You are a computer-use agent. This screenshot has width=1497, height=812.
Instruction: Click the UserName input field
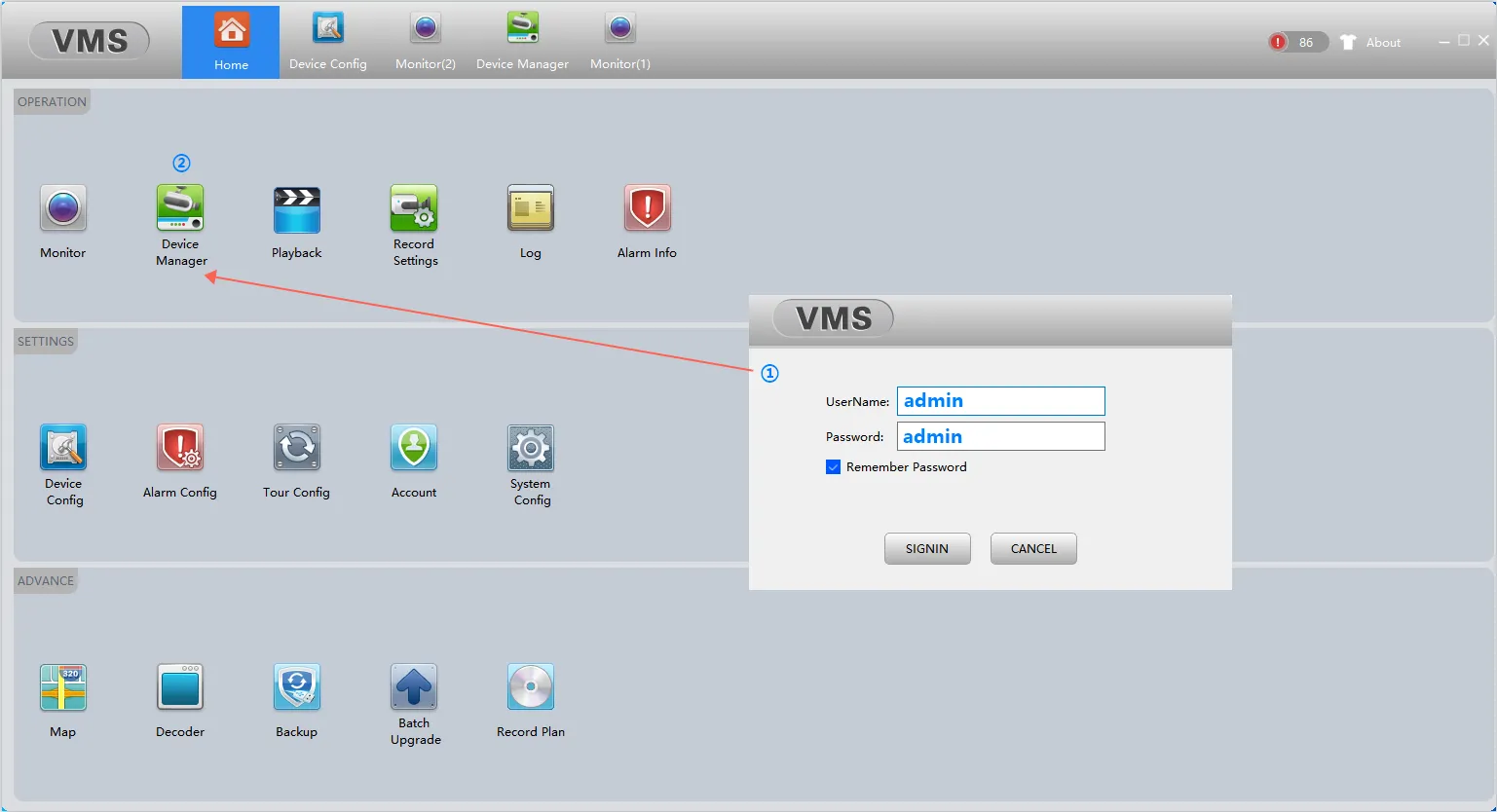pyautogui.click(x=1000, y=401)
